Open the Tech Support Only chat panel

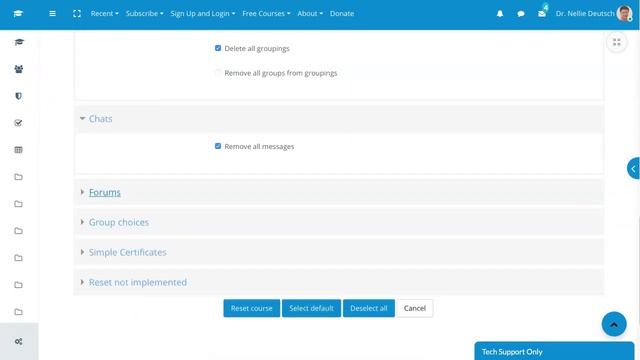[x=554, y=351]
